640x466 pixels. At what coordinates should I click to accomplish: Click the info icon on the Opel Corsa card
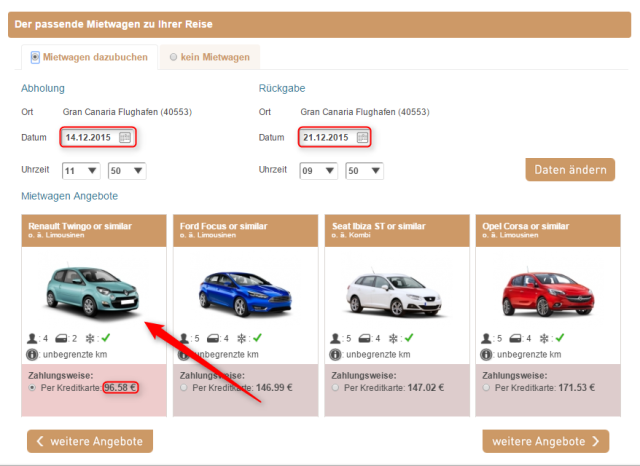(x=486, y=355)
